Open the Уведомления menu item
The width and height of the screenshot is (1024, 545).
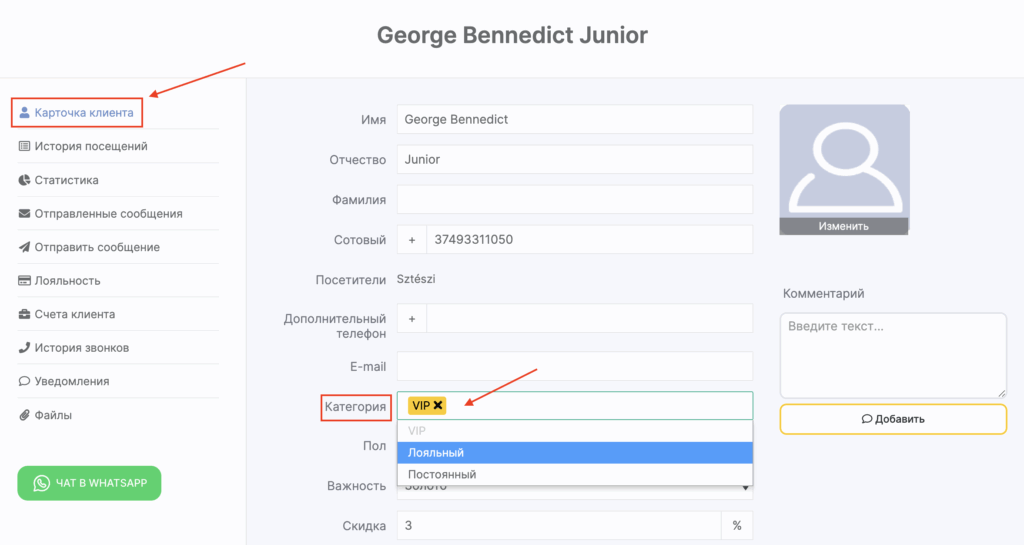click(71, 381)
